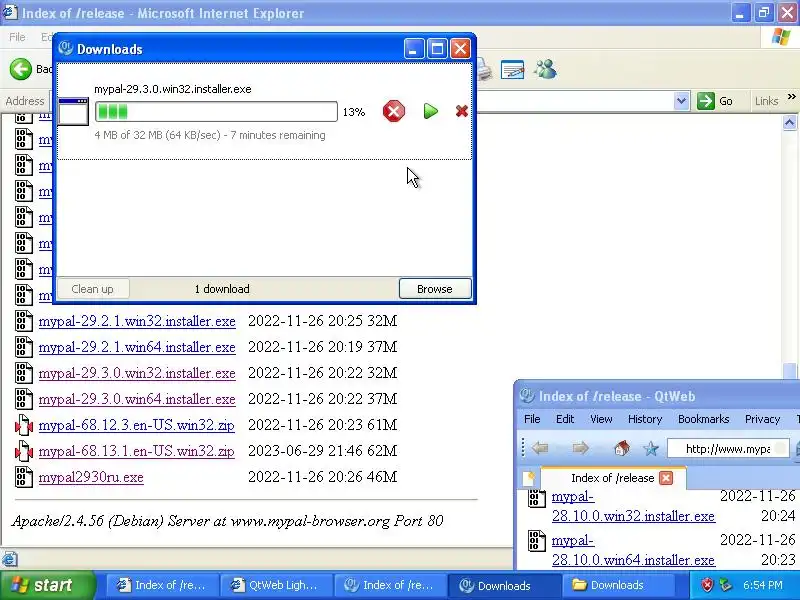Click the Go button next to address bar
The image size is (800, 600).
(x=716, y=101)
